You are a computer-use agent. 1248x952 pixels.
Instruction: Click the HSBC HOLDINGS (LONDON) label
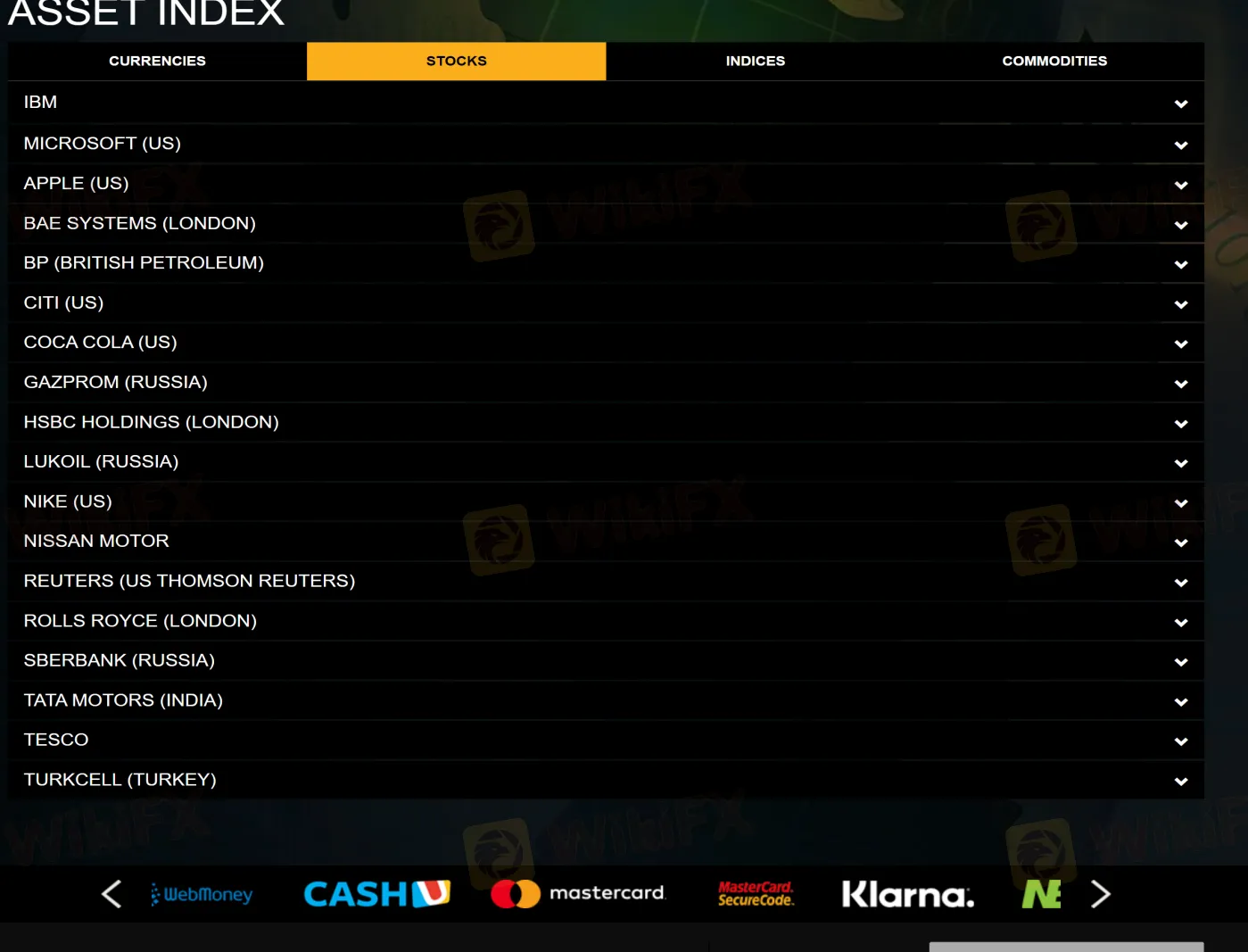151,422
